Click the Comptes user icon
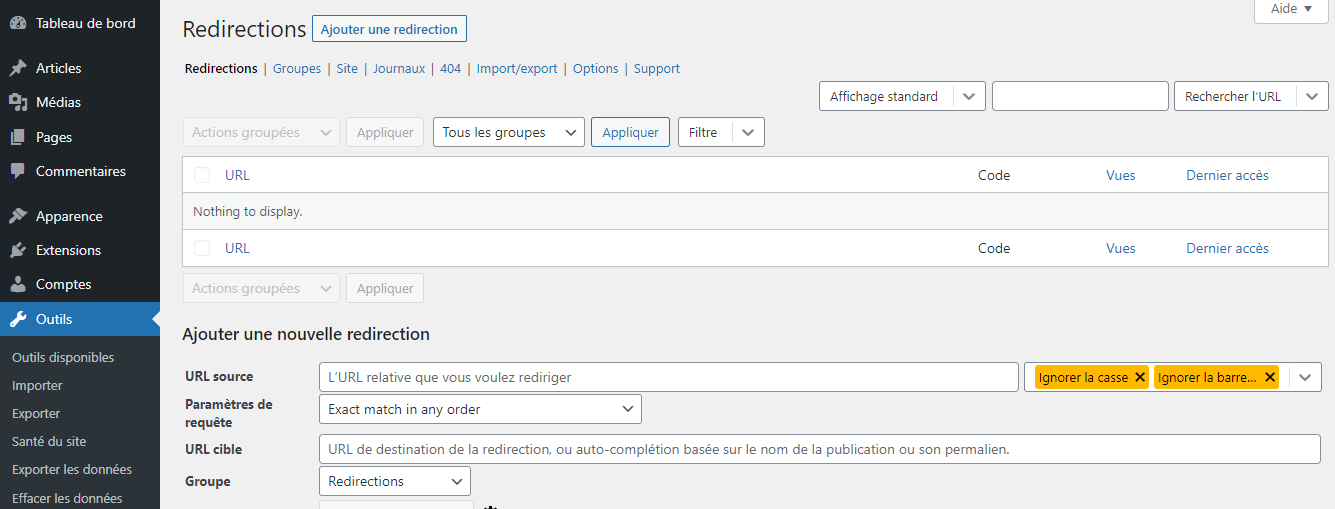 [x=18, y=284]
